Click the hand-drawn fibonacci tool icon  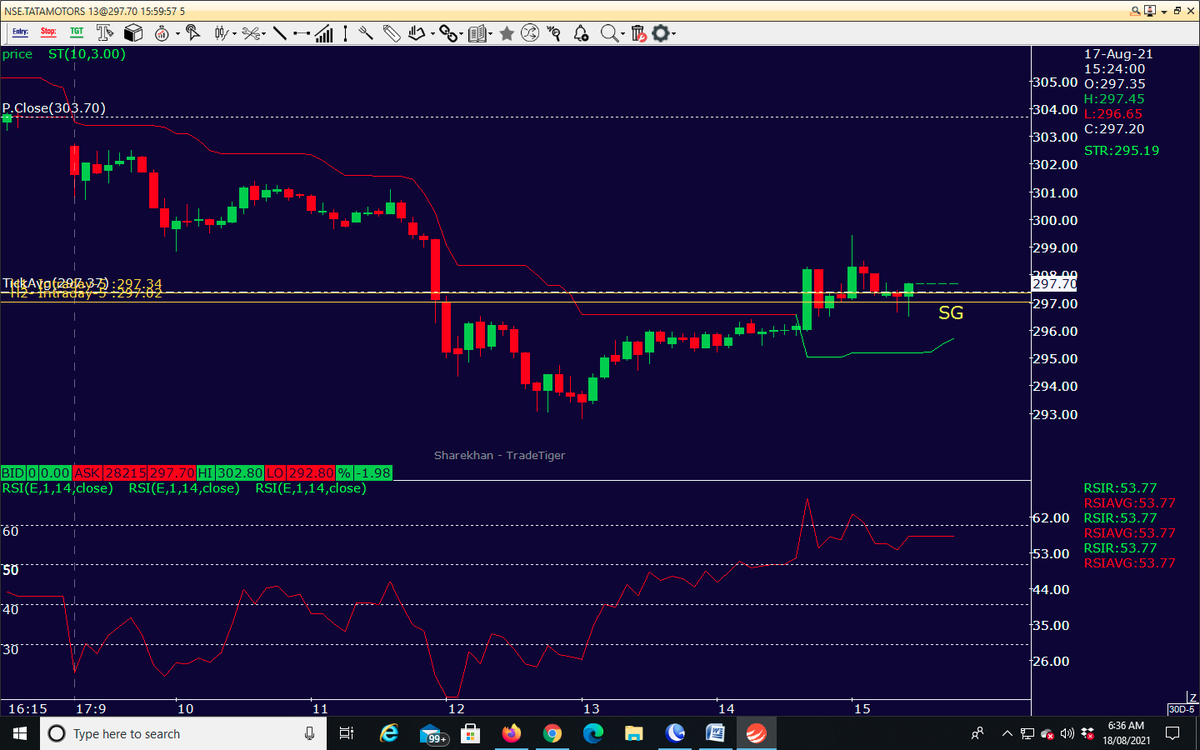pos(416,33)
